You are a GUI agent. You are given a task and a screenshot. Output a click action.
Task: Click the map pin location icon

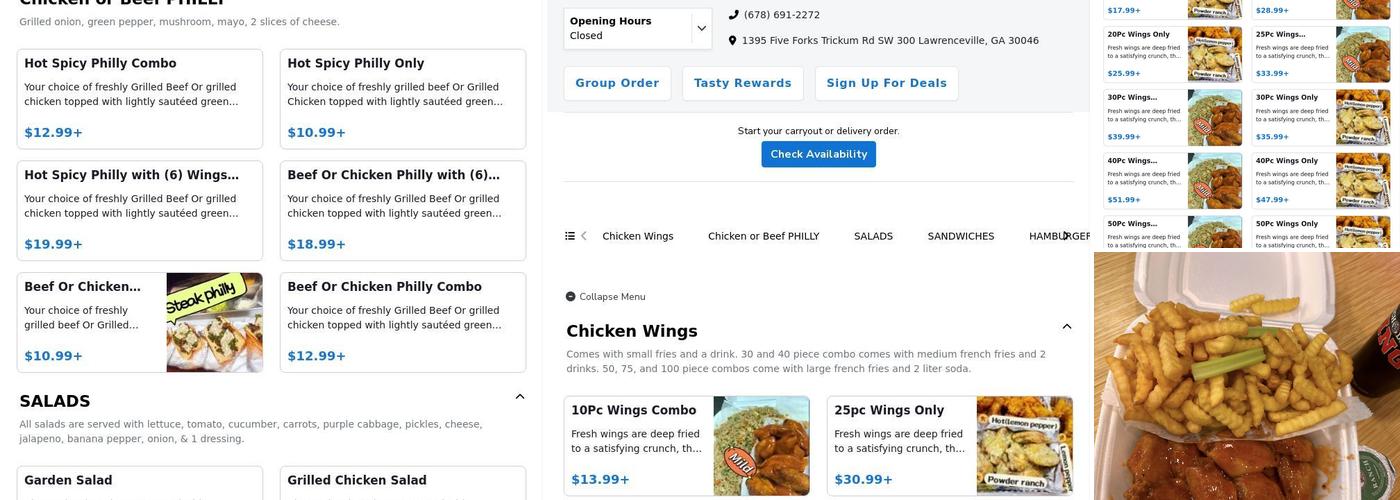pos(733,41)
